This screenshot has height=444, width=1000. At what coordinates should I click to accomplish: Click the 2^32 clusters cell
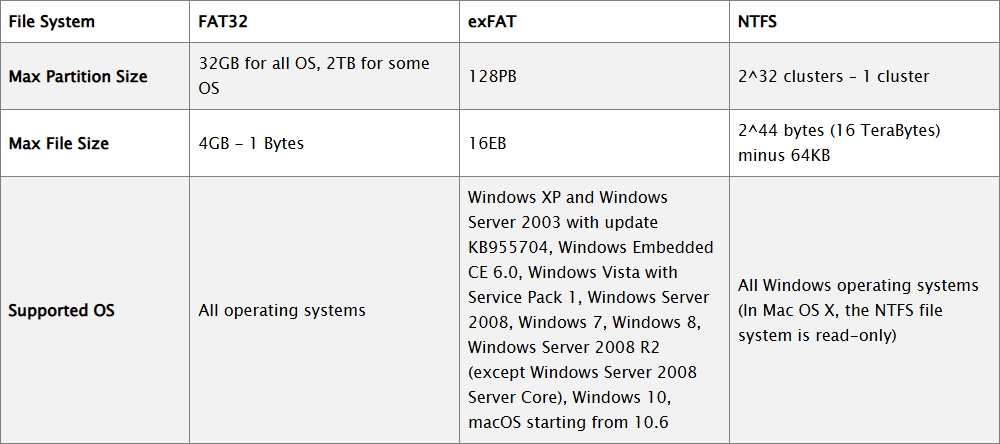pyautogui.click(x=832, y=76)
